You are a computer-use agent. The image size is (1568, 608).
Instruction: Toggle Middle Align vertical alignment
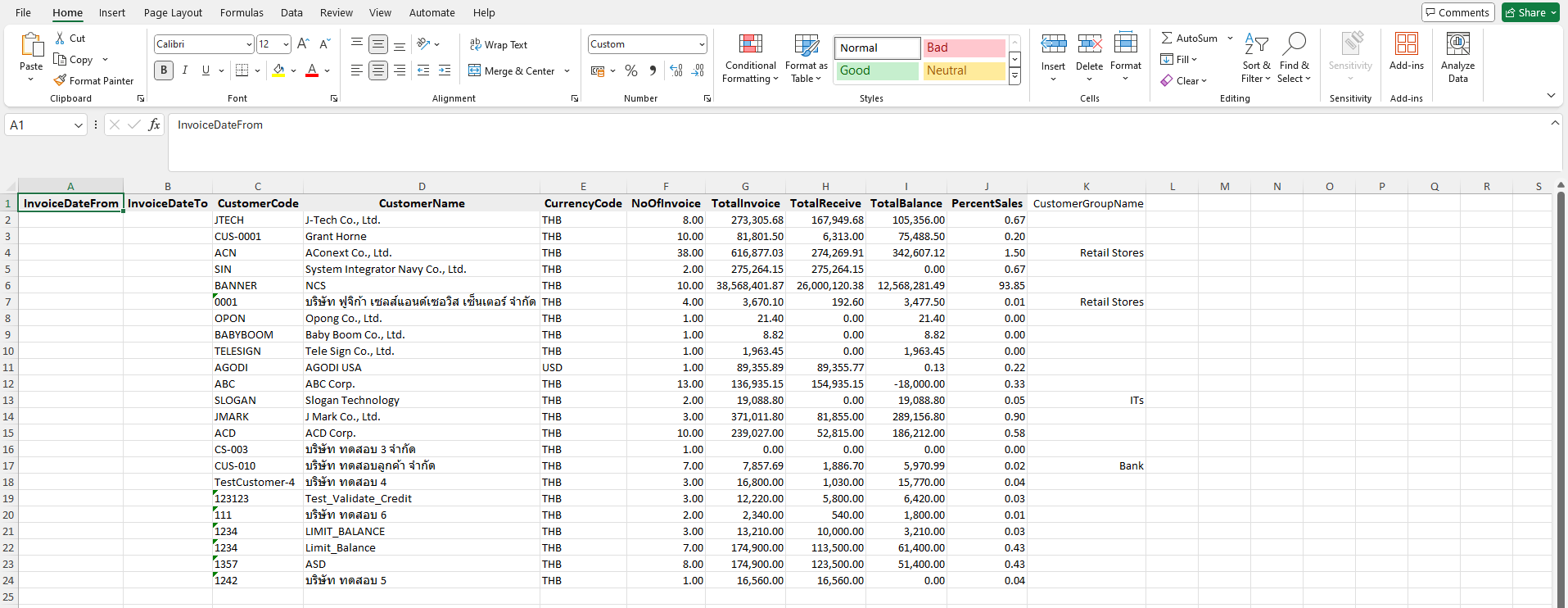(x=378, y=44)
